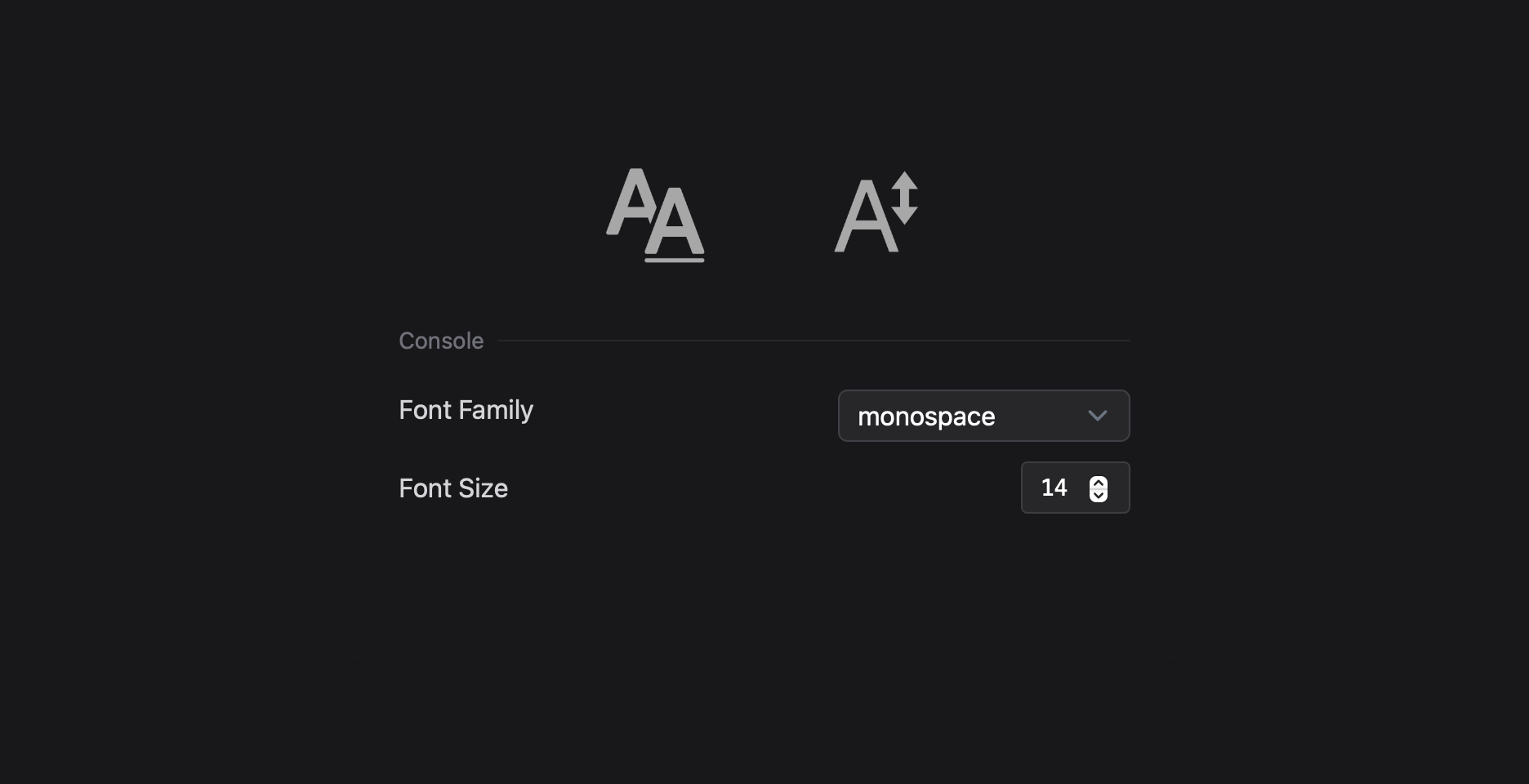Viewport: 1529px width, 784px height.
Task: Click empty area left of 14 in size box
Action: (x=1031, y=488)
